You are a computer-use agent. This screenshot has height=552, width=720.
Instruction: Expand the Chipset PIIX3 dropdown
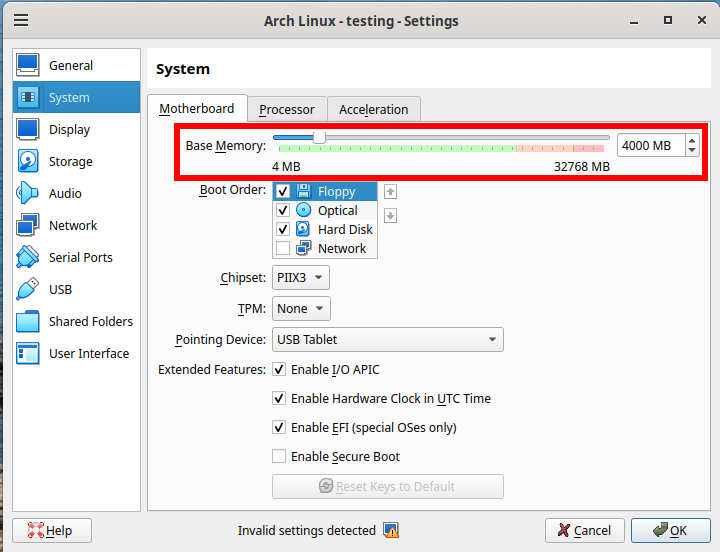pos(301,277)
